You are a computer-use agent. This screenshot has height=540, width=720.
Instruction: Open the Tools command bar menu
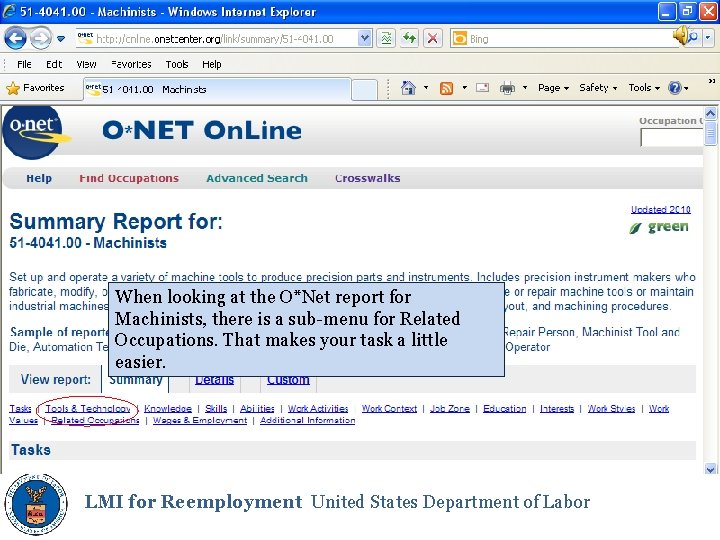point(644,88)
